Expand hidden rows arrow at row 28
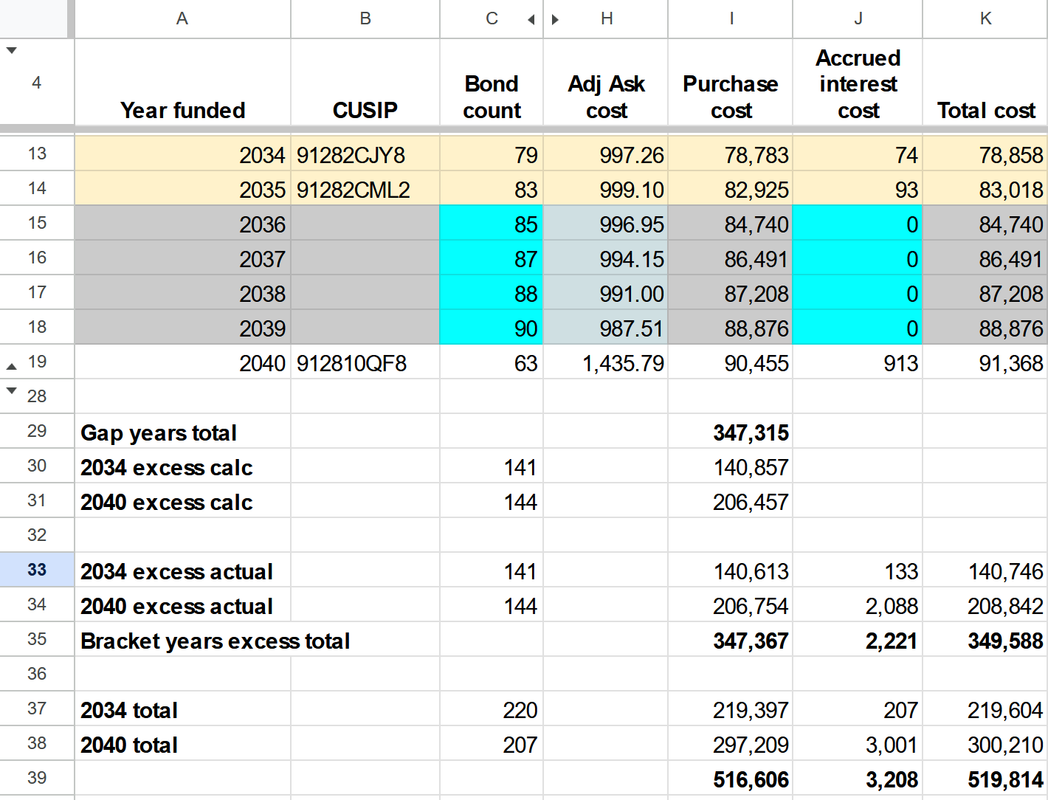 coord(11,390)
